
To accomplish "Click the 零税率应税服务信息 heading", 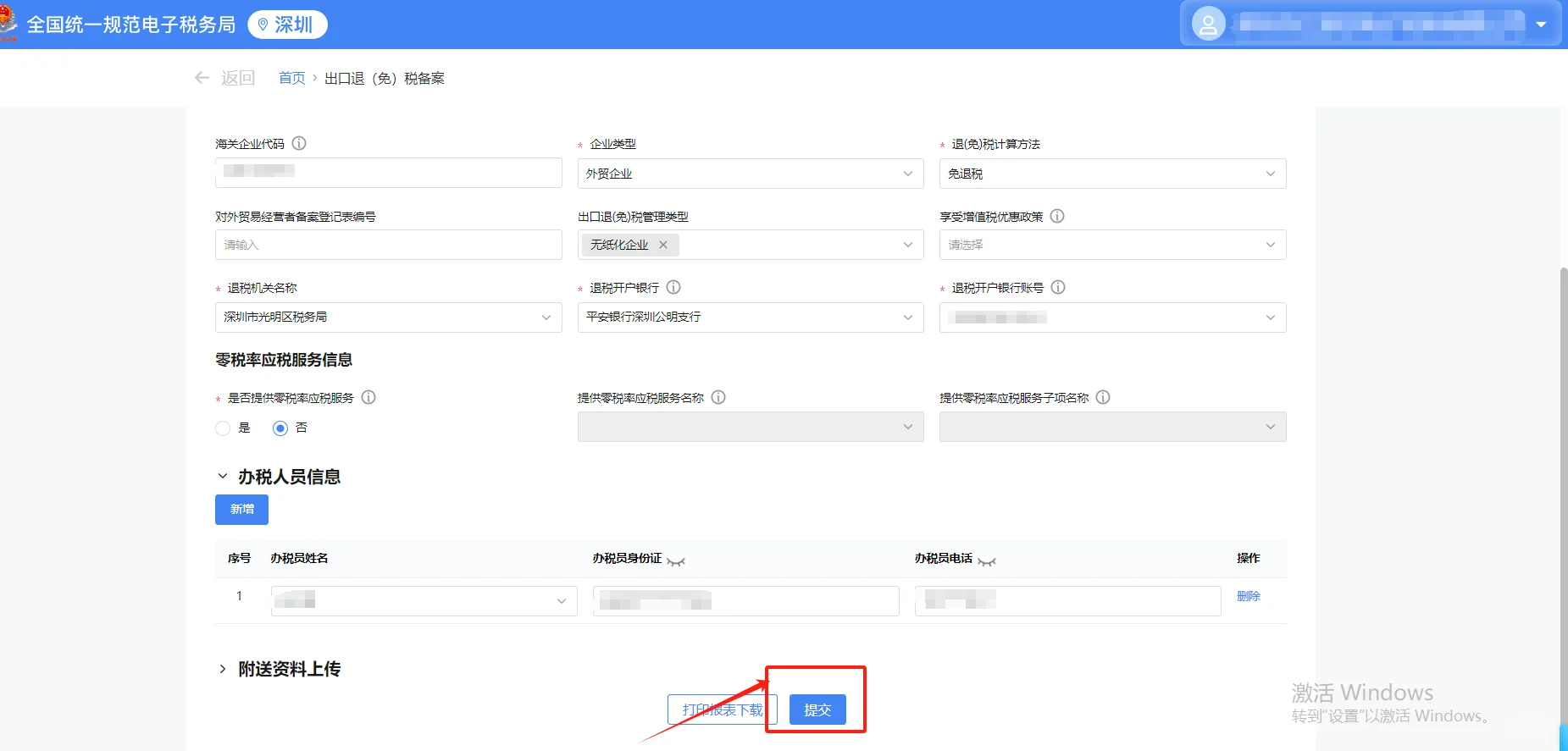I will (284, 360).
